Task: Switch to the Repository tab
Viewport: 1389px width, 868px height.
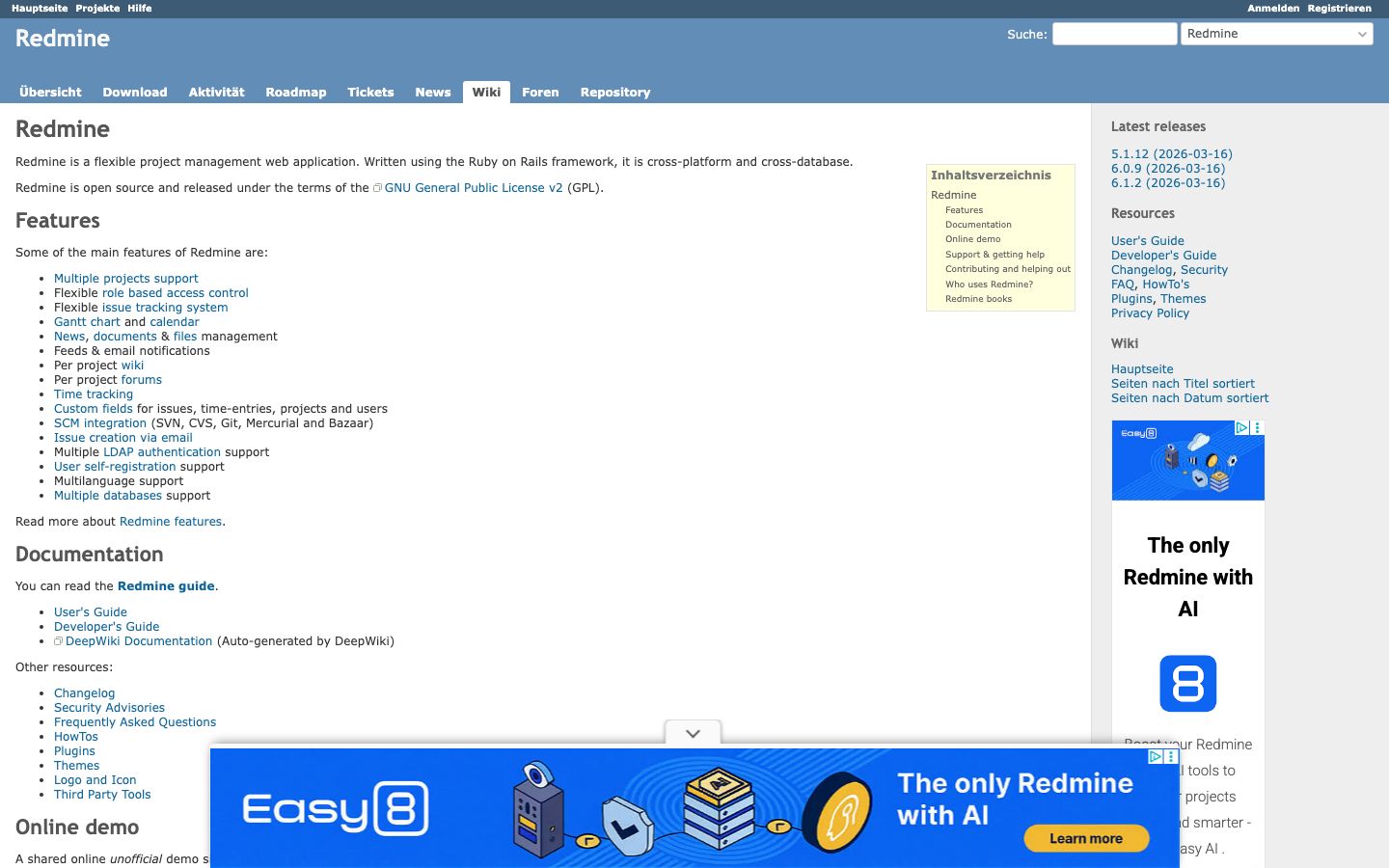Action: pyautogui.click(x=615, y=93)
